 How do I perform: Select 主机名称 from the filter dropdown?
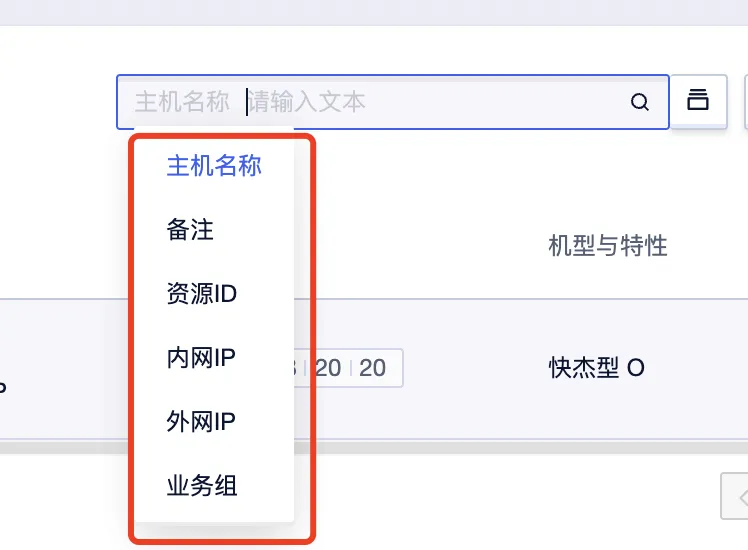pos(214,166)
